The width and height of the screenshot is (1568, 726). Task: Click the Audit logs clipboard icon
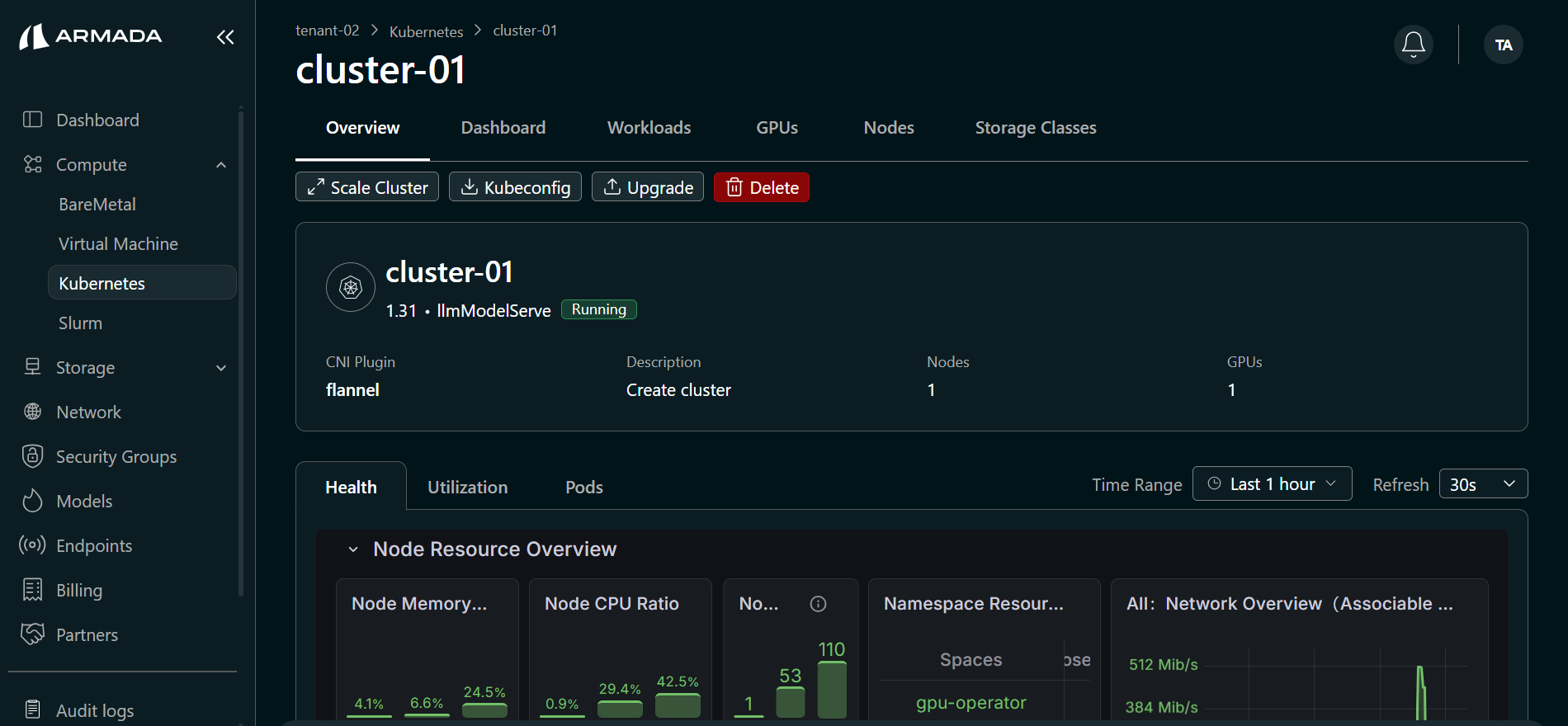[x=32, y=709]
